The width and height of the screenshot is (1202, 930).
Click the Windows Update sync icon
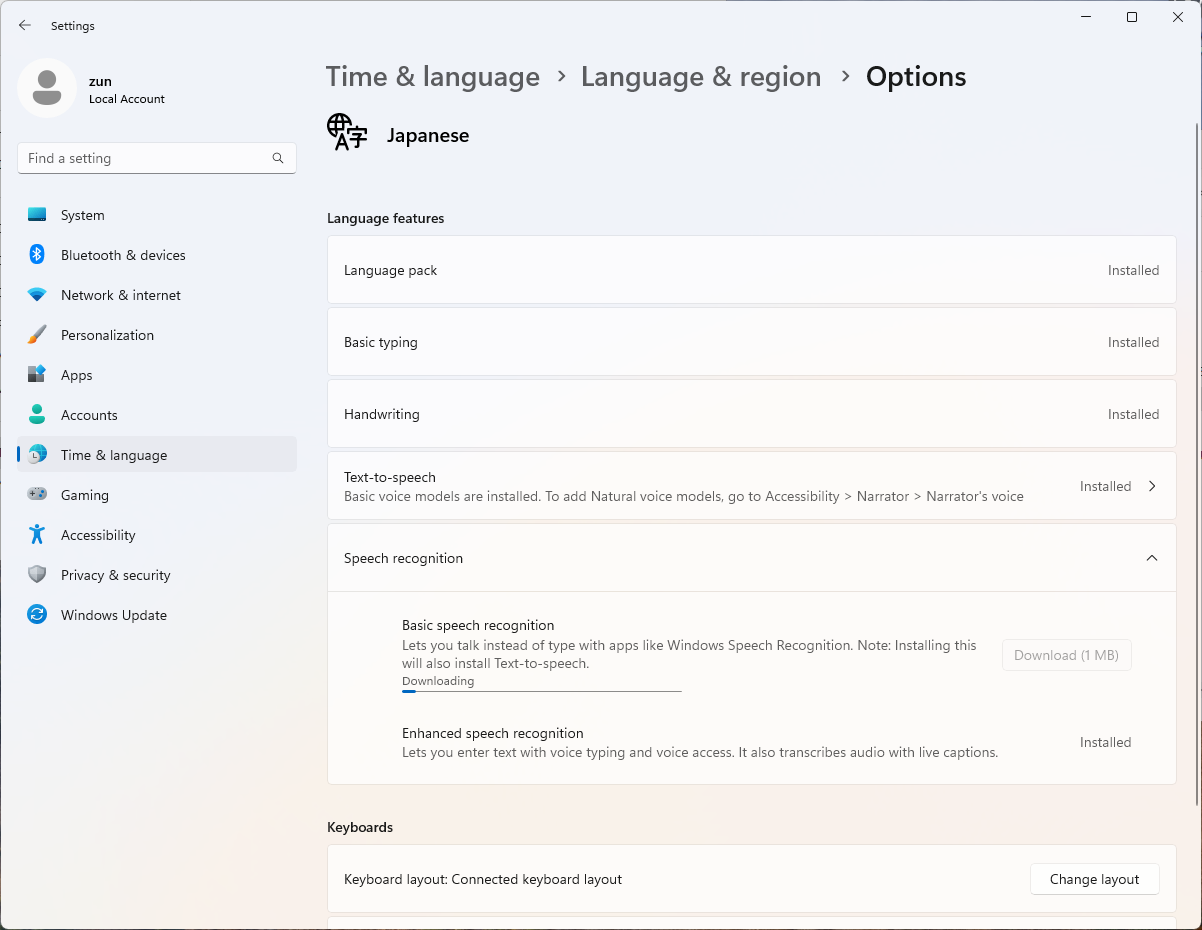[37, 615]
